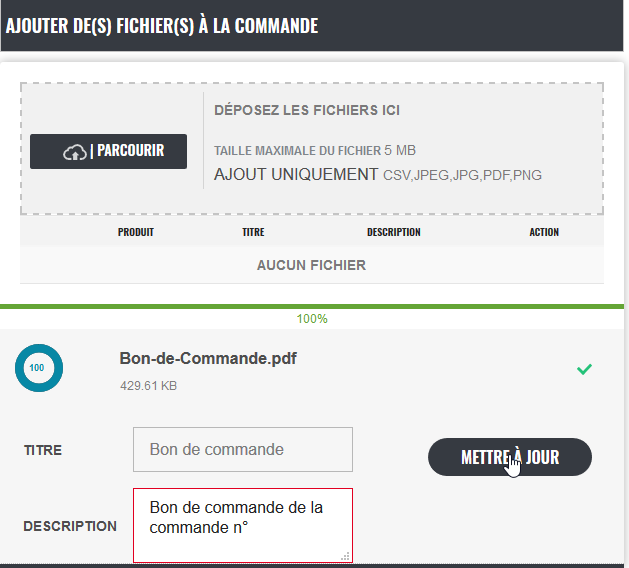The height and width of the screenshot is (568, 629).
Task: Click the CSV,JPEG,JPG,PDF,PNG formats text
Action: point(462,175)
